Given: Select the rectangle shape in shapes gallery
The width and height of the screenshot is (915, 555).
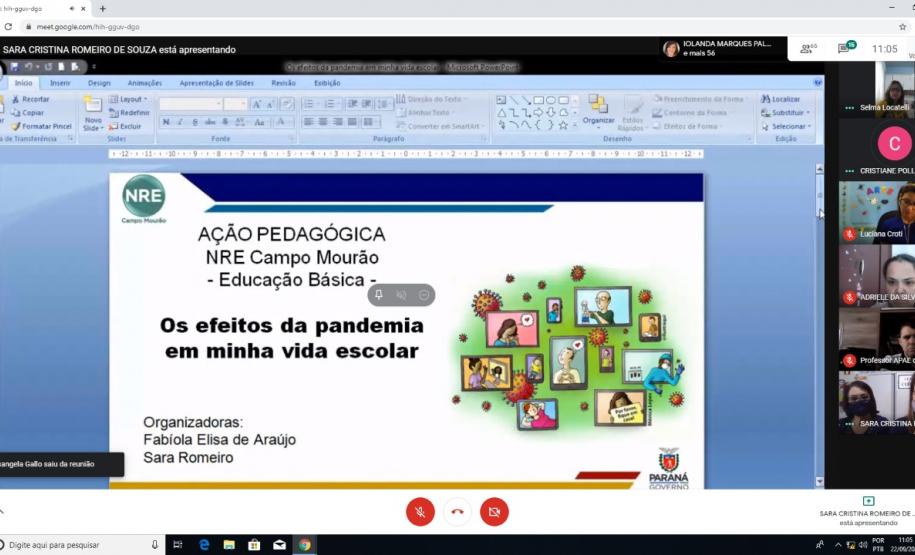Looking at the screenshot, I should pos(539,100).
